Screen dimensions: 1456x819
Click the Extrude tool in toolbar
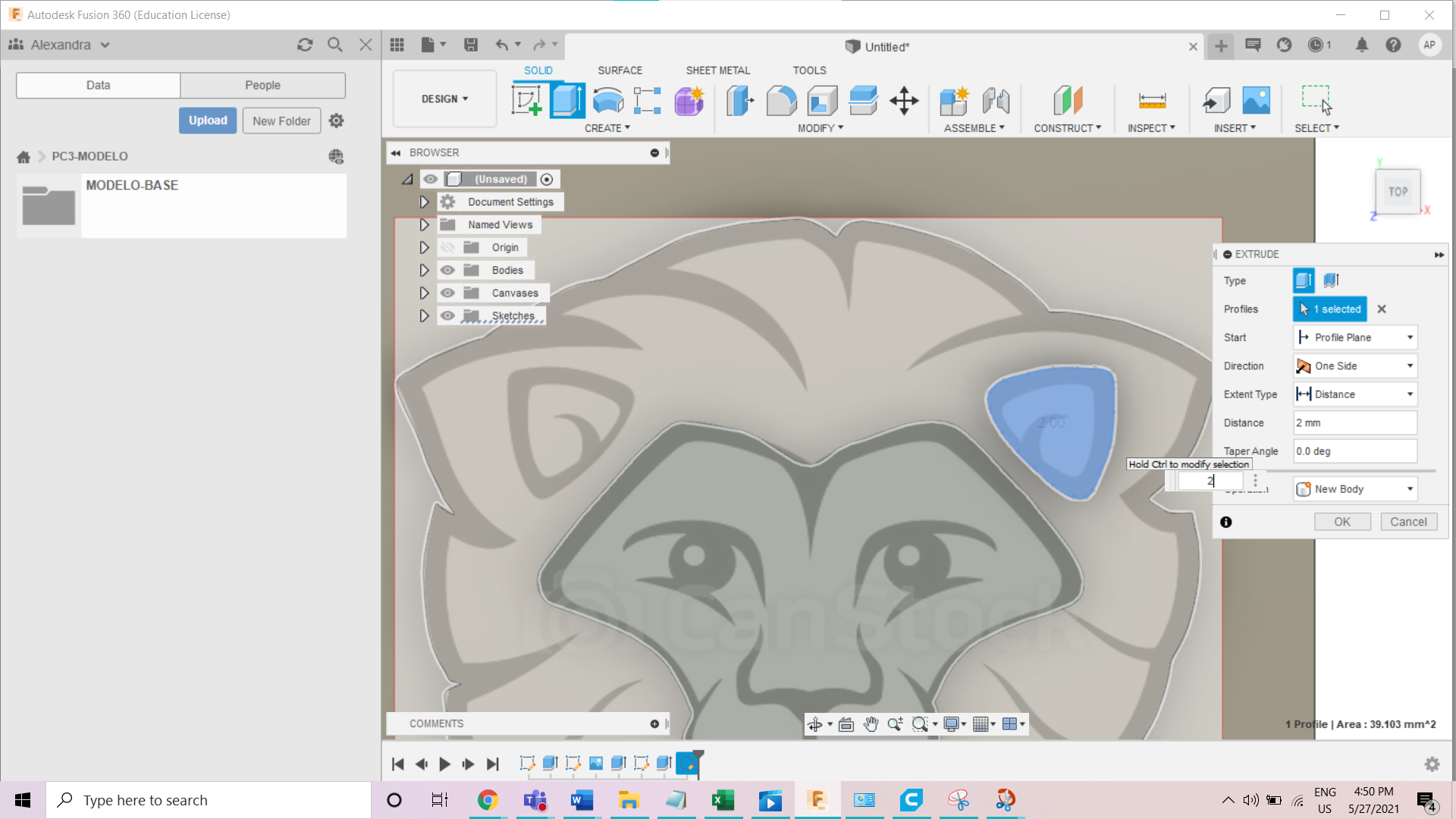pos(567,100)
